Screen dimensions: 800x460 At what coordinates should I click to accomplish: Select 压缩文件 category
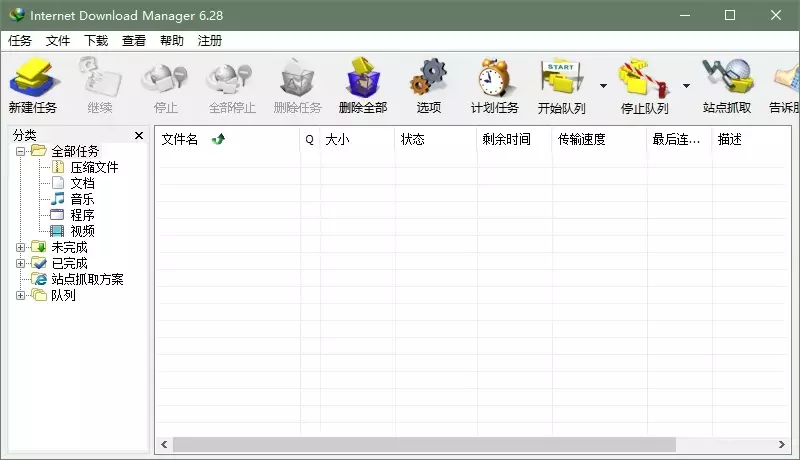(94, 167)
